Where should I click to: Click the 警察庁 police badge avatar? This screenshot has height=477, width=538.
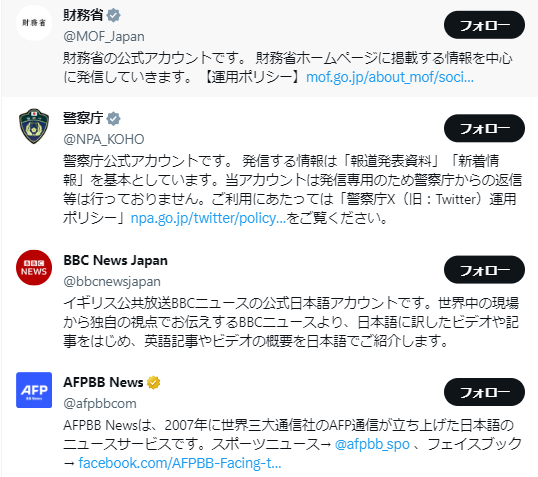click(34, 126)
